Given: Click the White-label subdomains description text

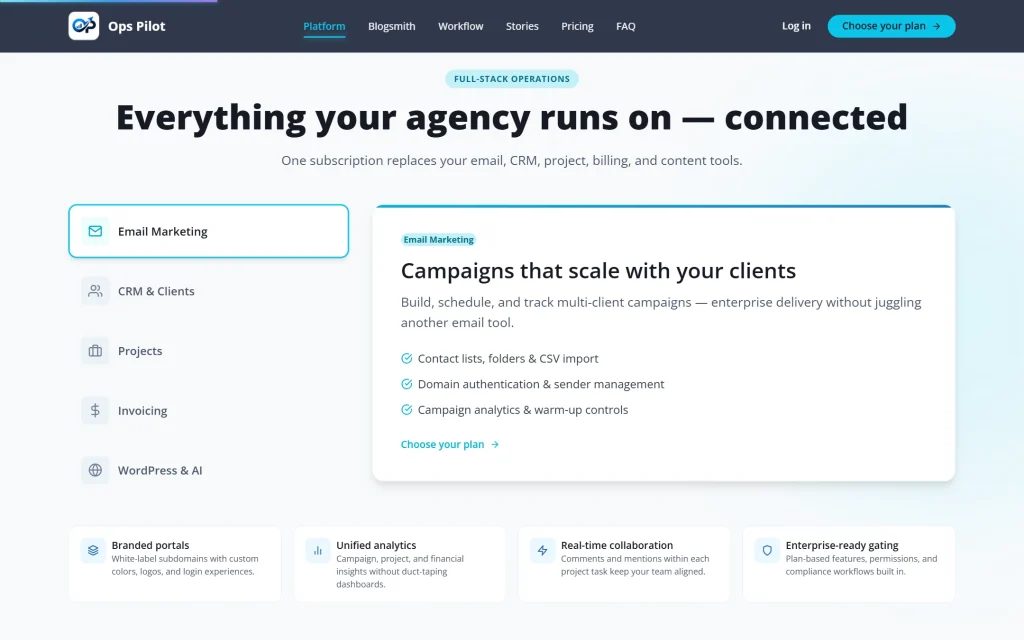Looking at the screenshot, I should point(185,565).
